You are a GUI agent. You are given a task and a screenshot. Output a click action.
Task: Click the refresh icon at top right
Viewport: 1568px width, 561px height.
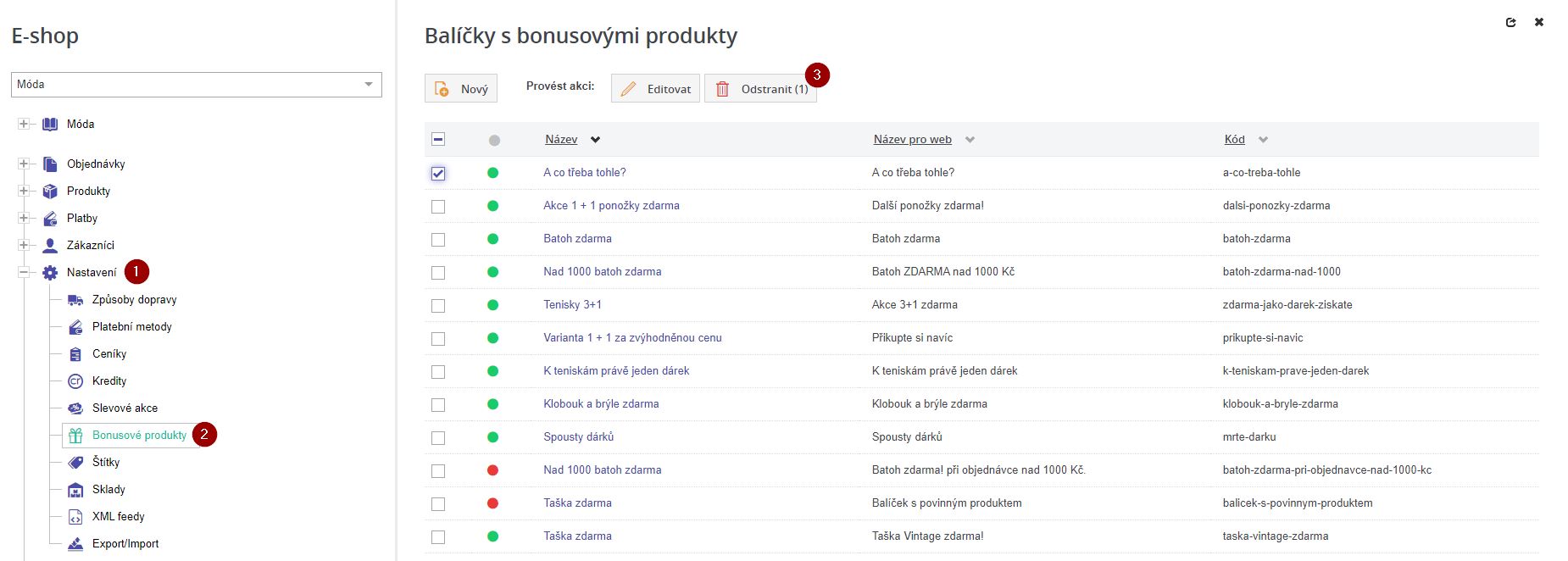tap(1510, 23)
